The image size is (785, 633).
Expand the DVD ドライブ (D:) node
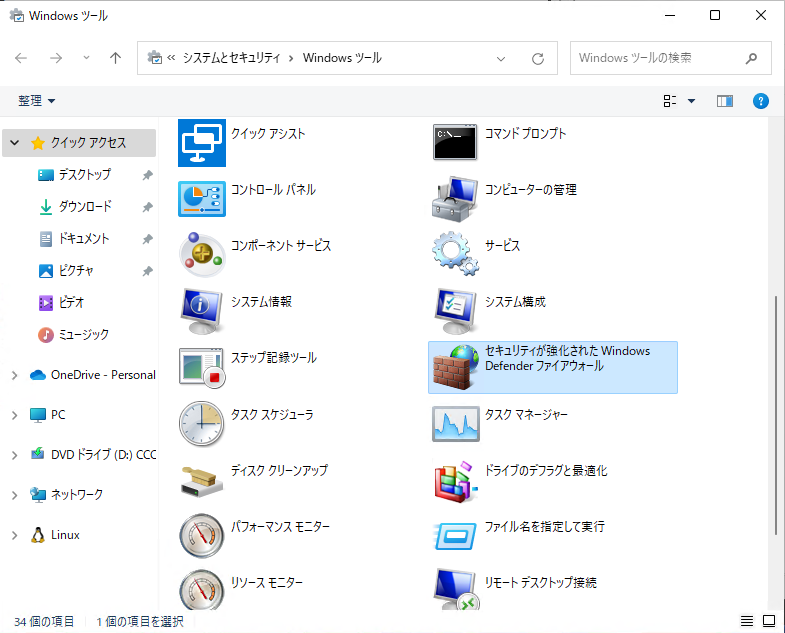[x=15, y=455]
